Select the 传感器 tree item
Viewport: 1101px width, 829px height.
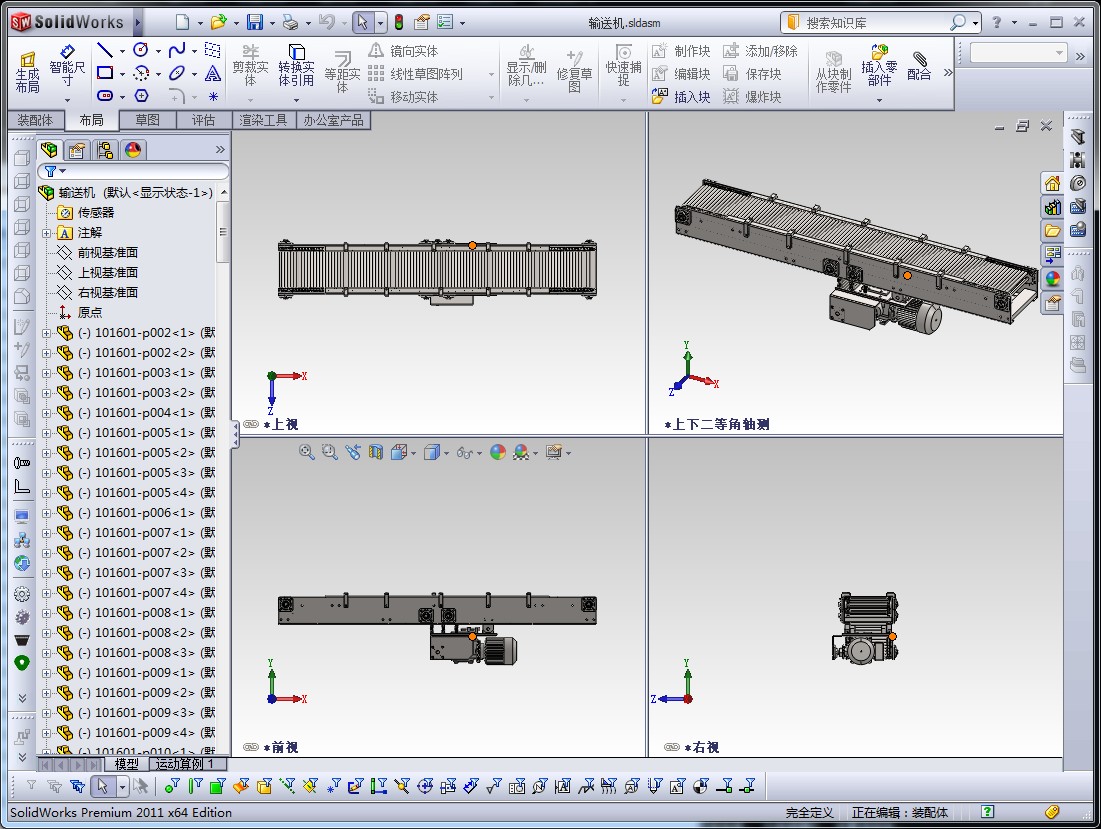click(95, 213)
